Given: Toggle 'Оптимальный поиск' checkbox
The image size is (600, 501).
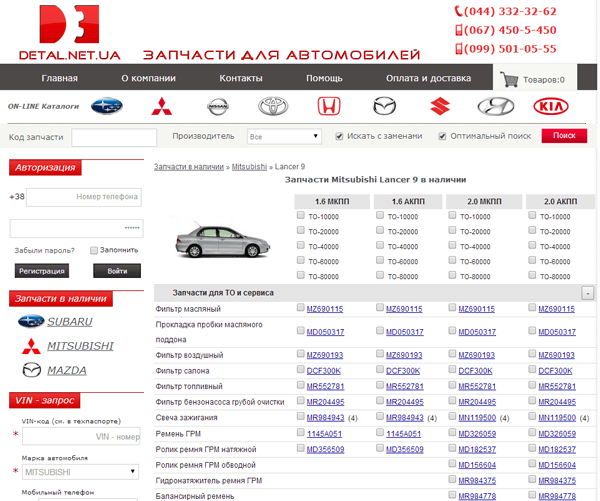Looking at the screenshot, I should pos(442,136).
